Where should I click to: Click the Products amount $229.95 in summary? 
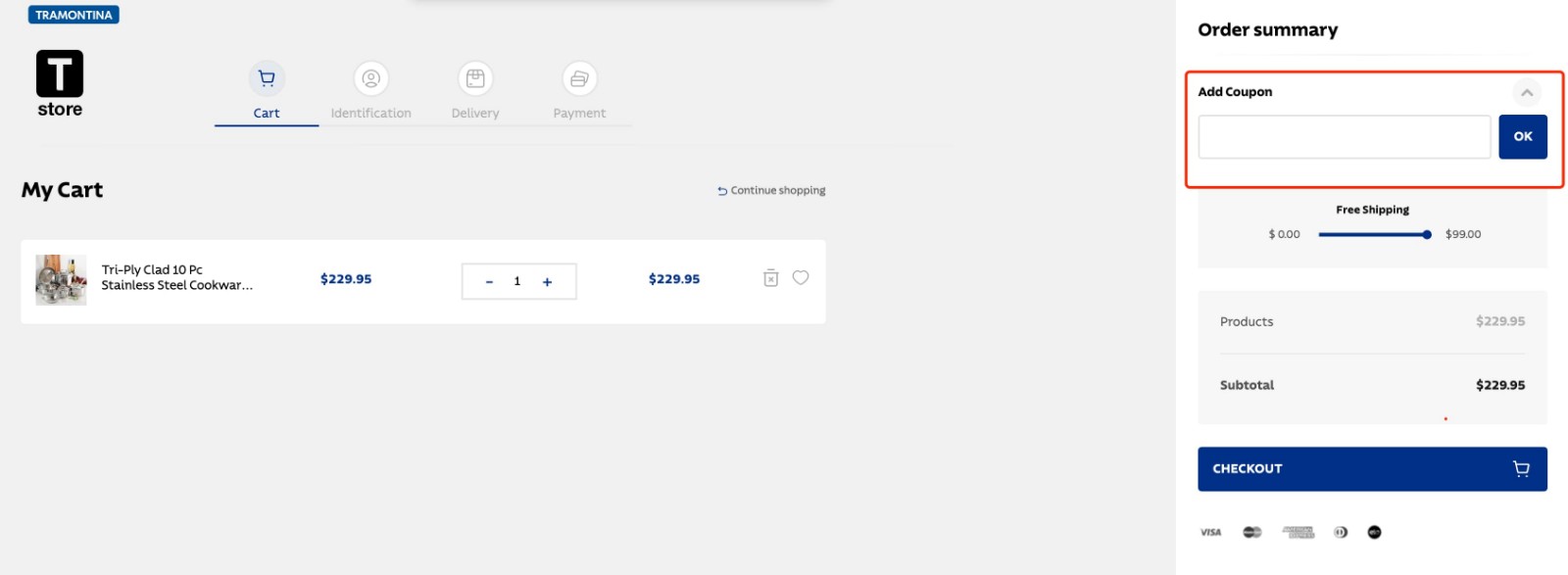point(1500,321)
